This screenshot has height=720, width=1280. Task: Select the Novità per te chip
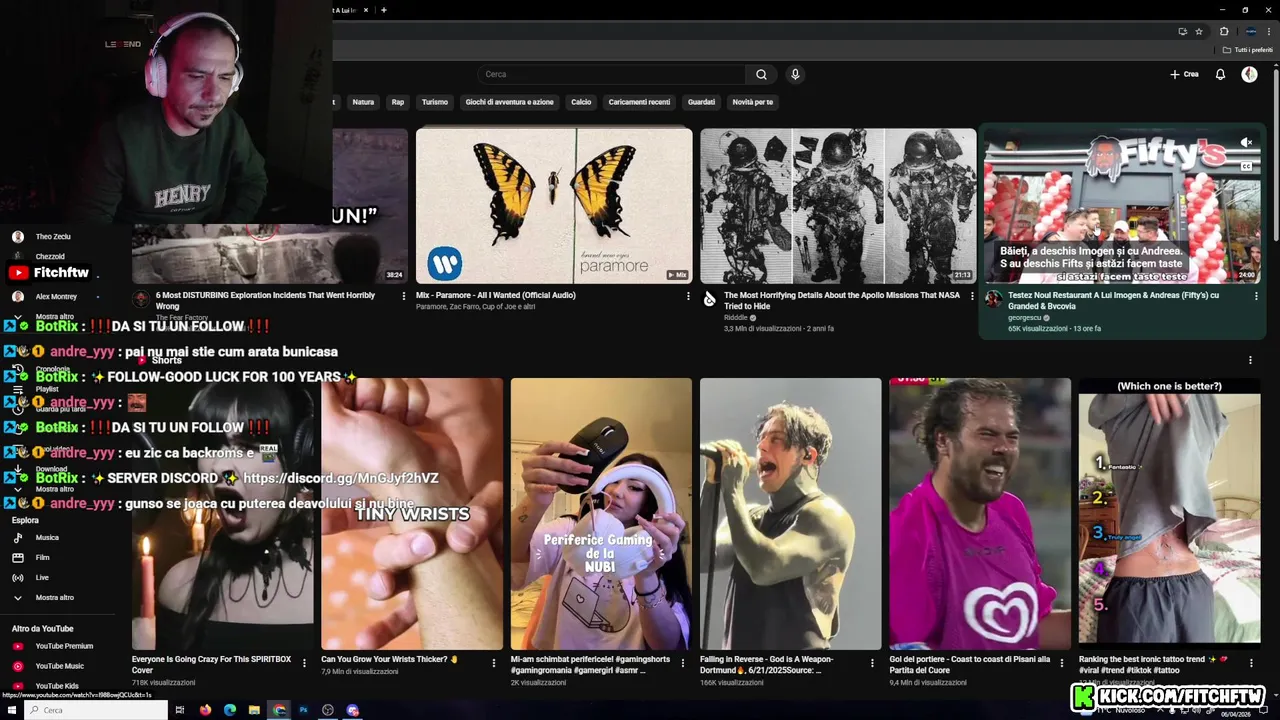[752, 102]
